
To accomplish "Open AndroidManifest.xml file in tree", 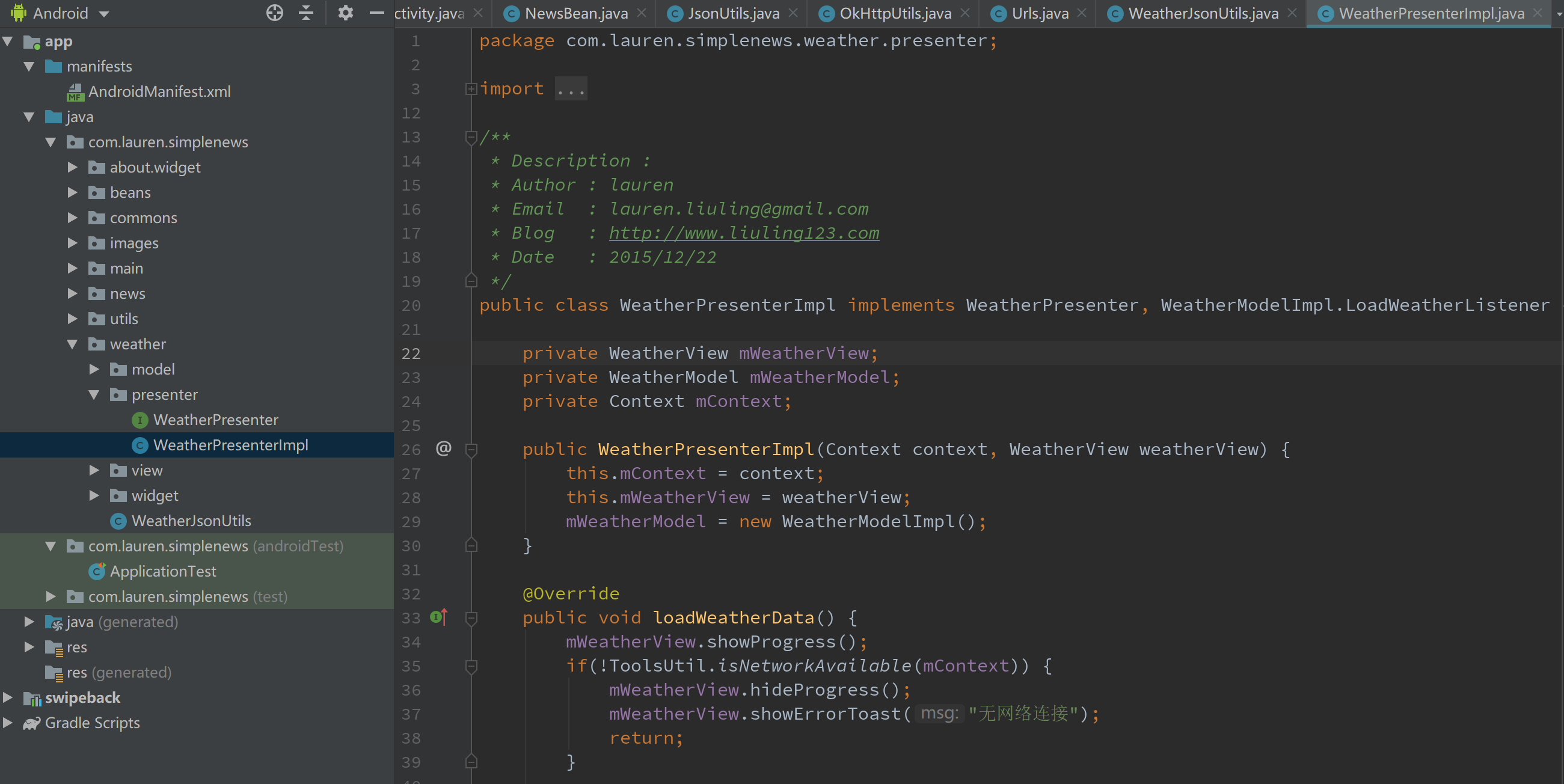I will (159, 92).
